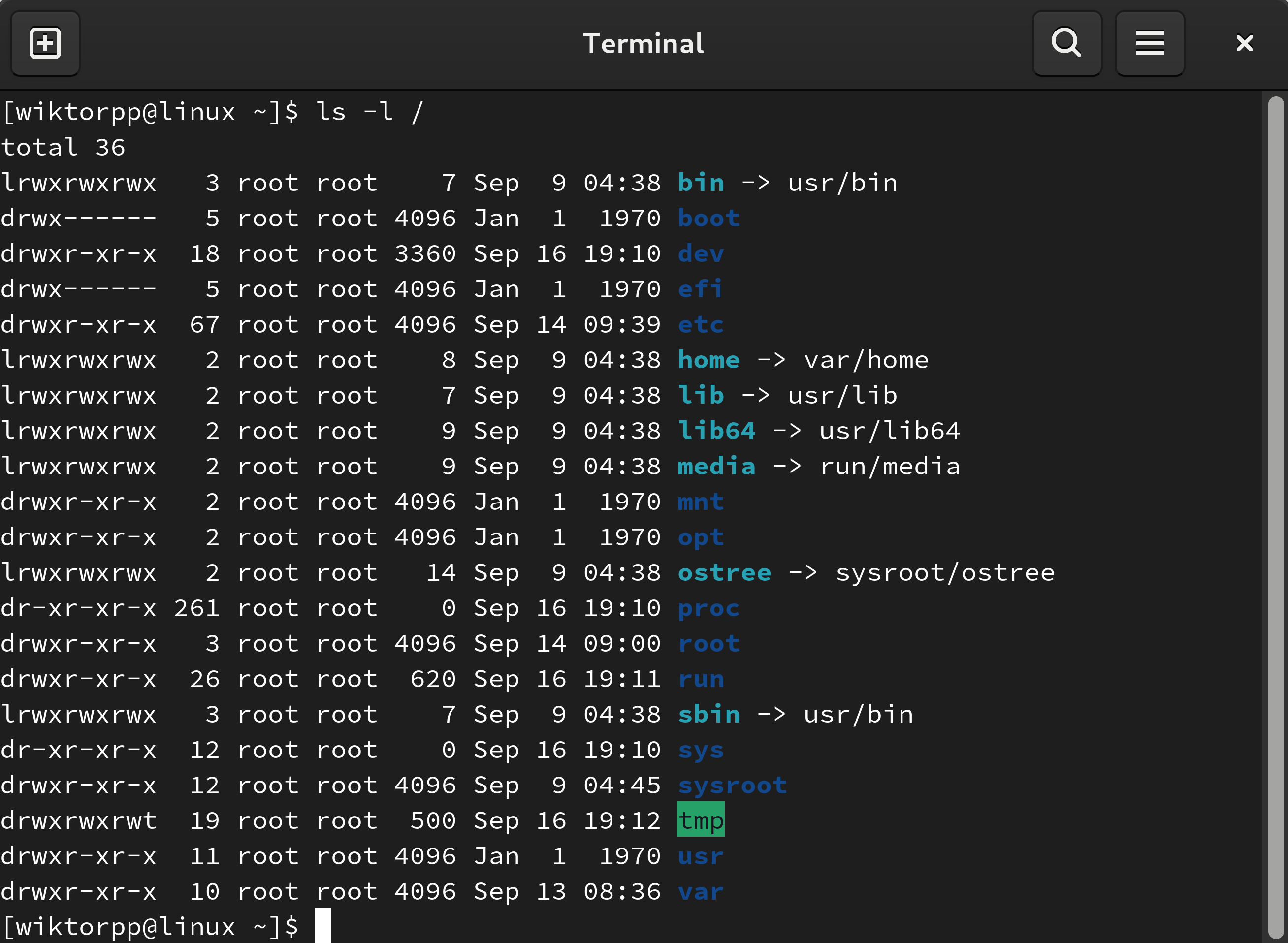
Task: Click the efi directory name
Action: (700, 289)
